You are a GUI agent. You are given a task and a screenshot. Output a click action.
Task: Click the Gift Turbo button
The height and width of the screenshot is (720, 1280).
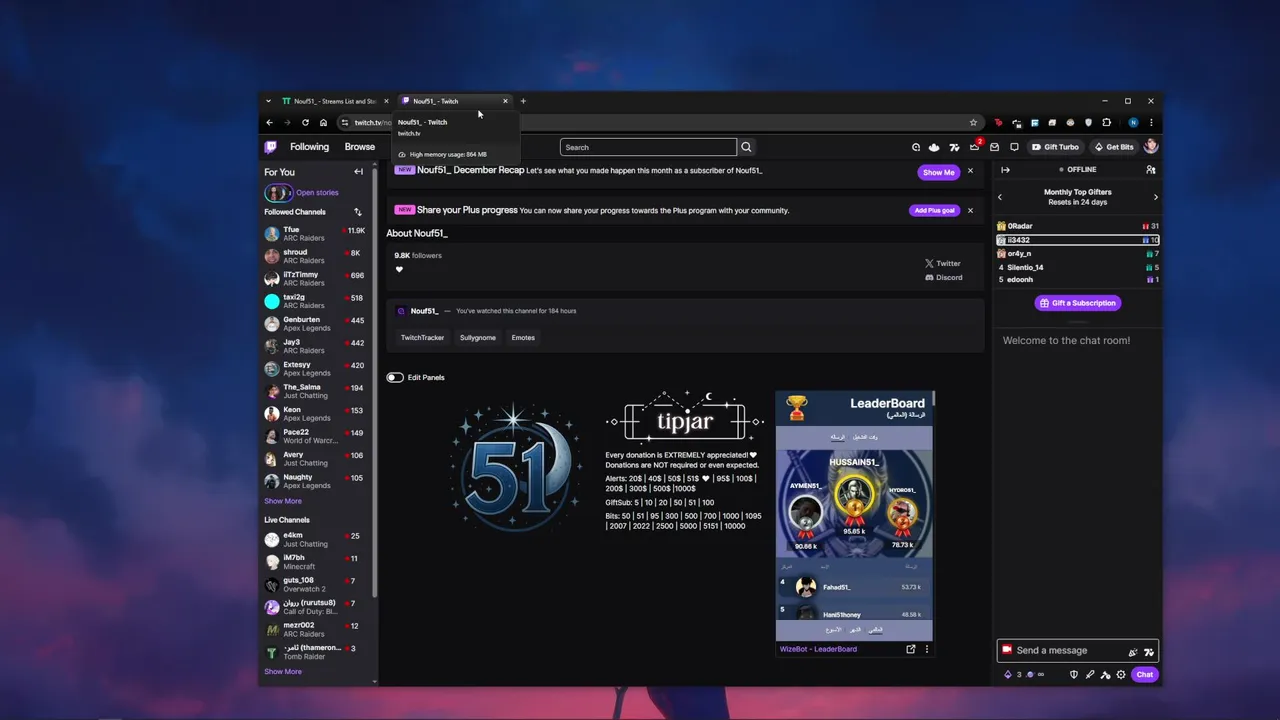click(x=1056, y=147)
